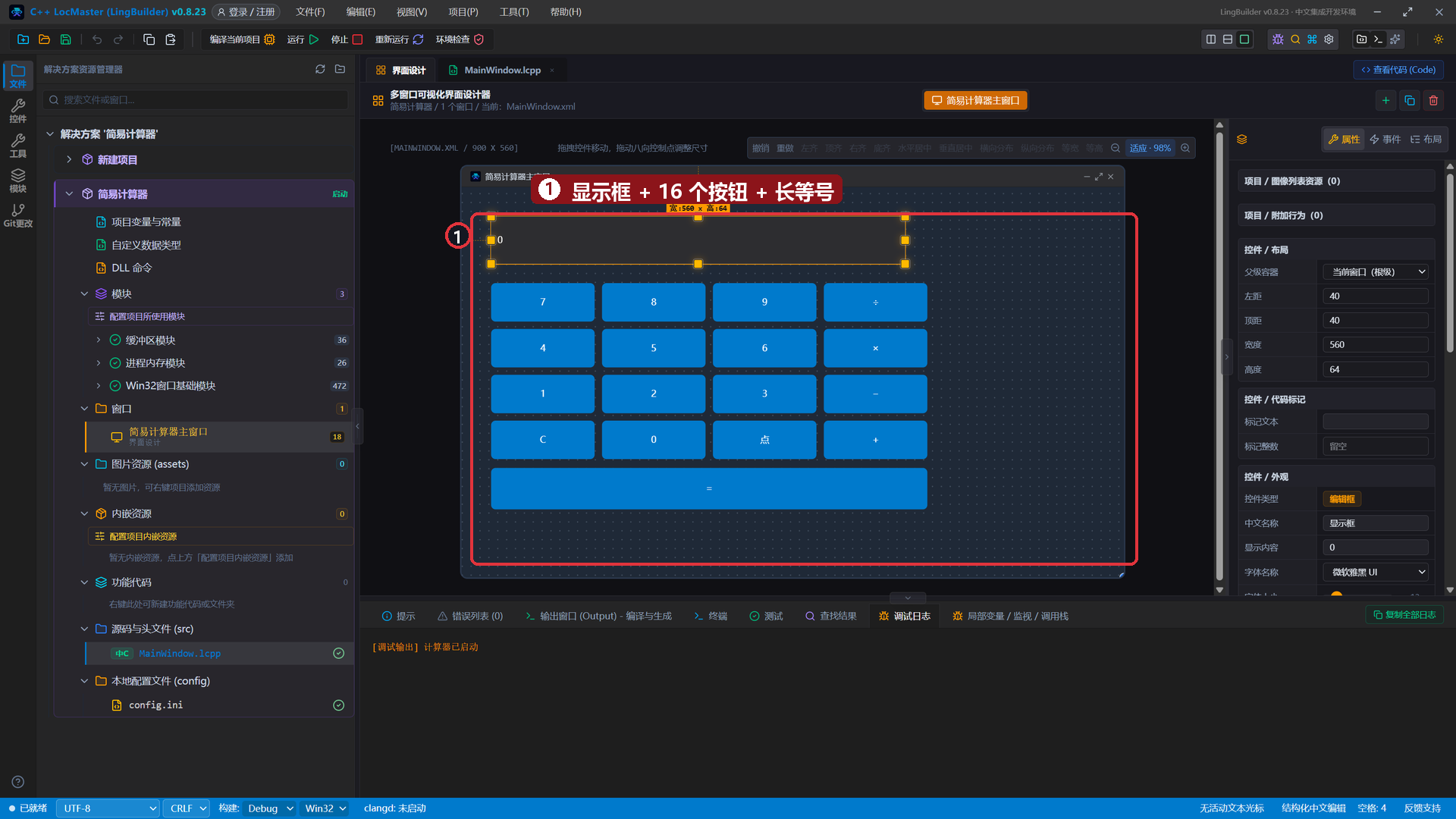Click the AI sparkle icon

tap(1395, 39)
